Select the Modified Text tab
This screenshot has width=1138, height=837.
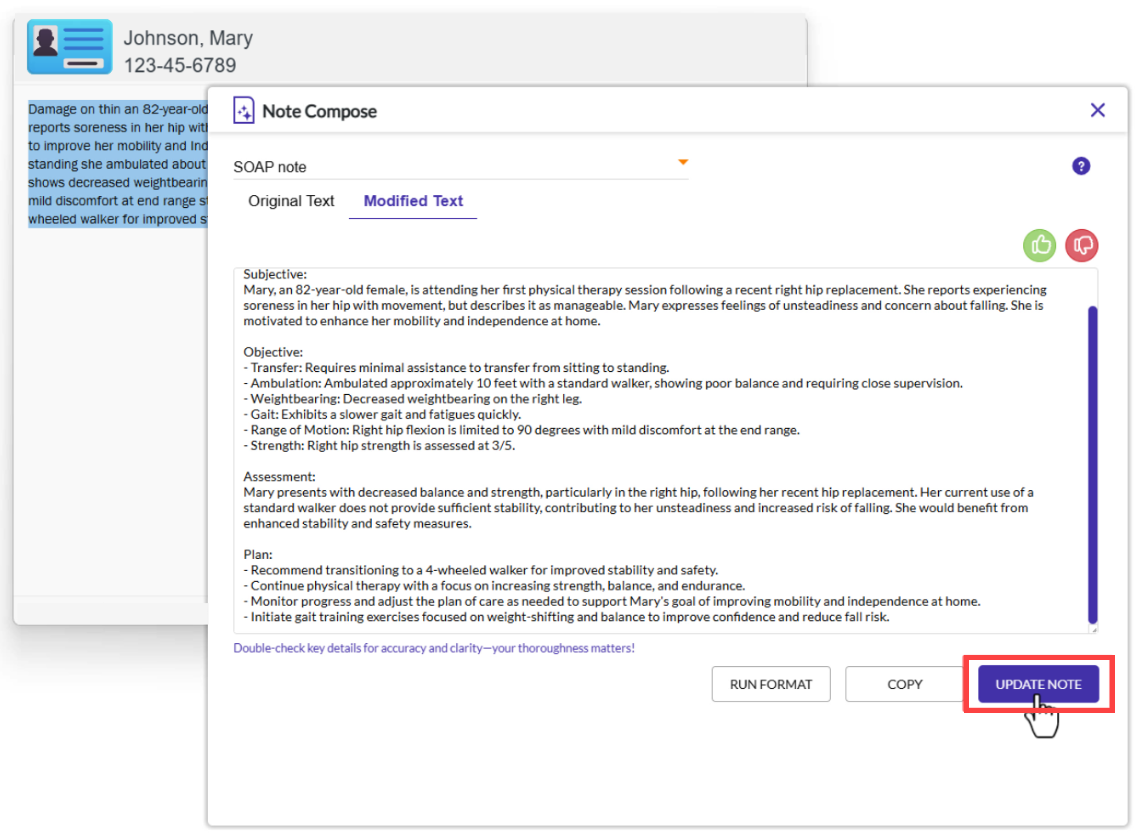click(x=413, y=201)
